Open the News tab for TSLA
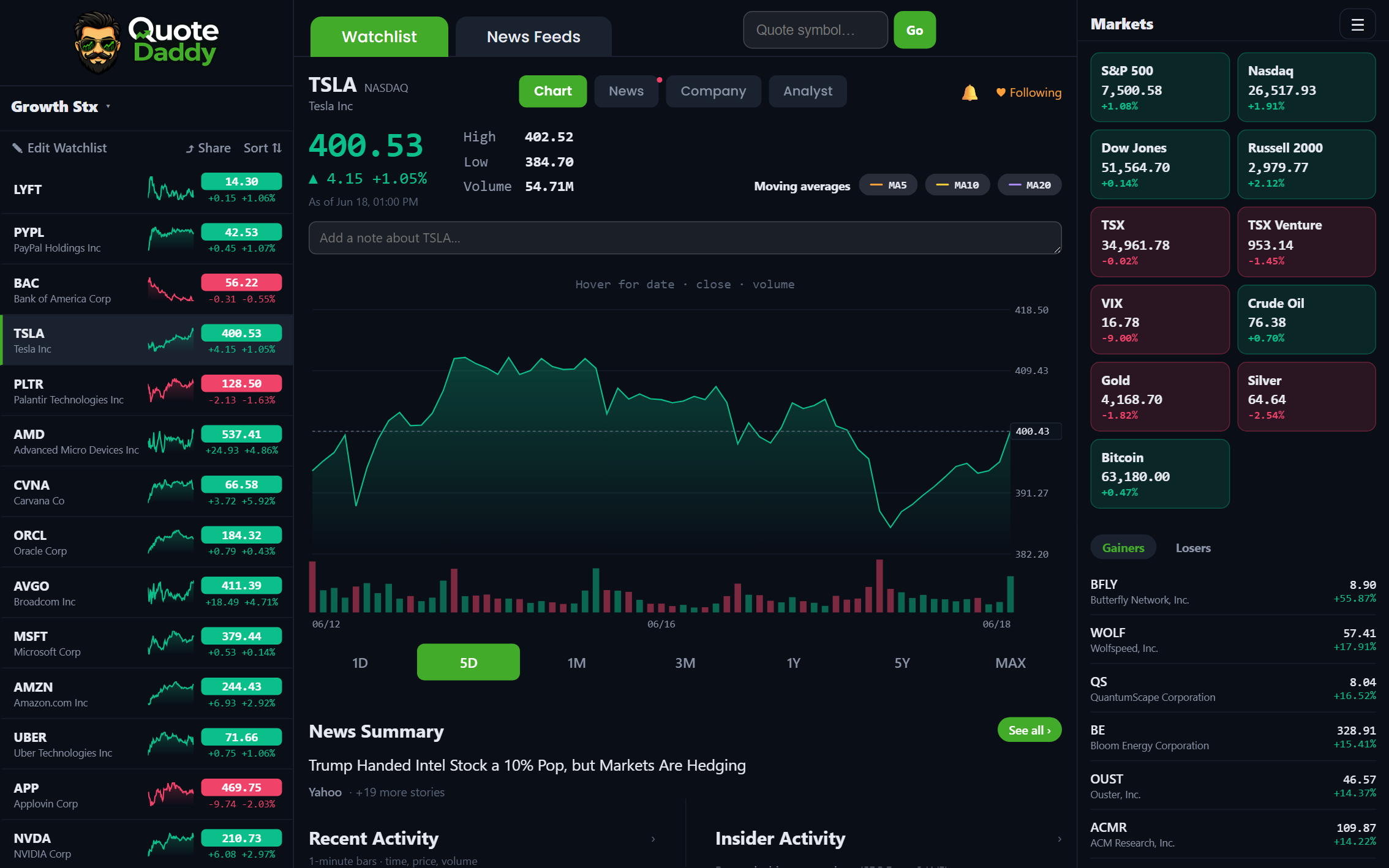The width and height of the screenshot is (1389, 868). pos(627,91)
